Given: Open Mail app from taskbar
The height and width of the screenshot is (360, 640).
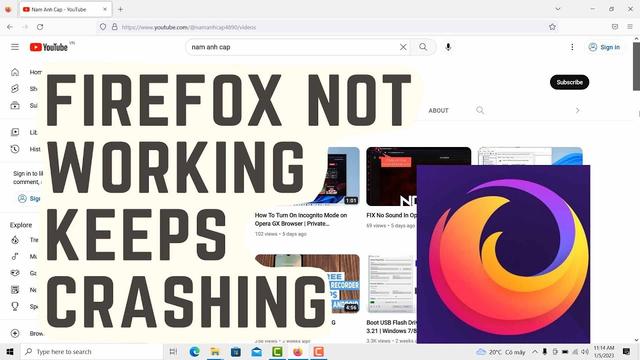Looking at the screenshot, I should [256, 351].
